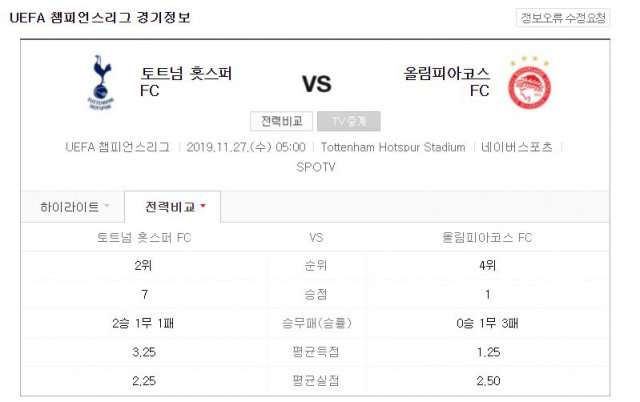Click the 전력비교 button below VS
This screenshot has width=640, height=402.
pos(282,121)
